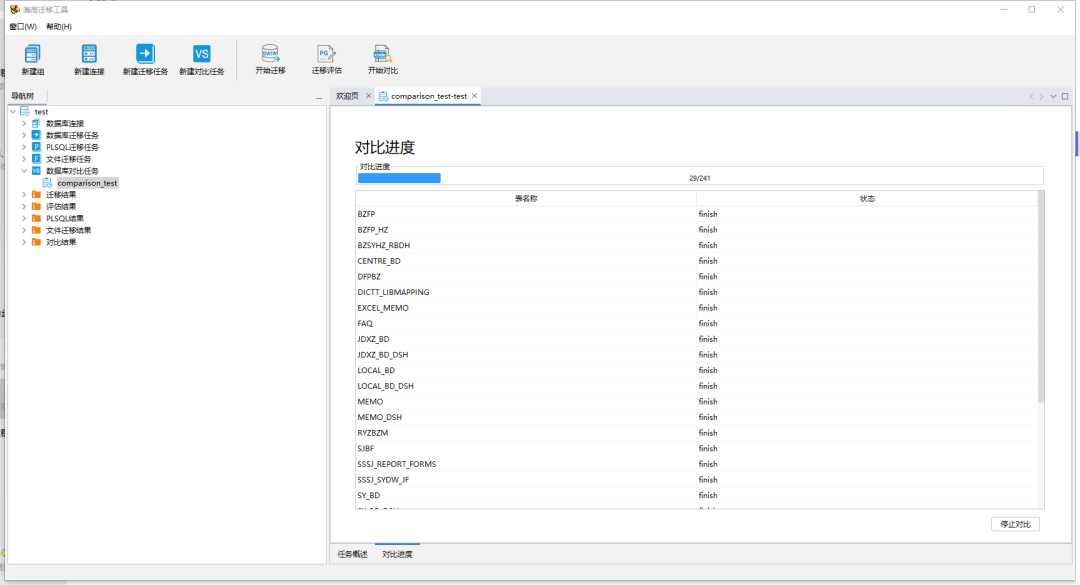The image size is (1080, 585).
Task: Click the 文件迁移结果 folder icon
Action: [x=36, y=230]
